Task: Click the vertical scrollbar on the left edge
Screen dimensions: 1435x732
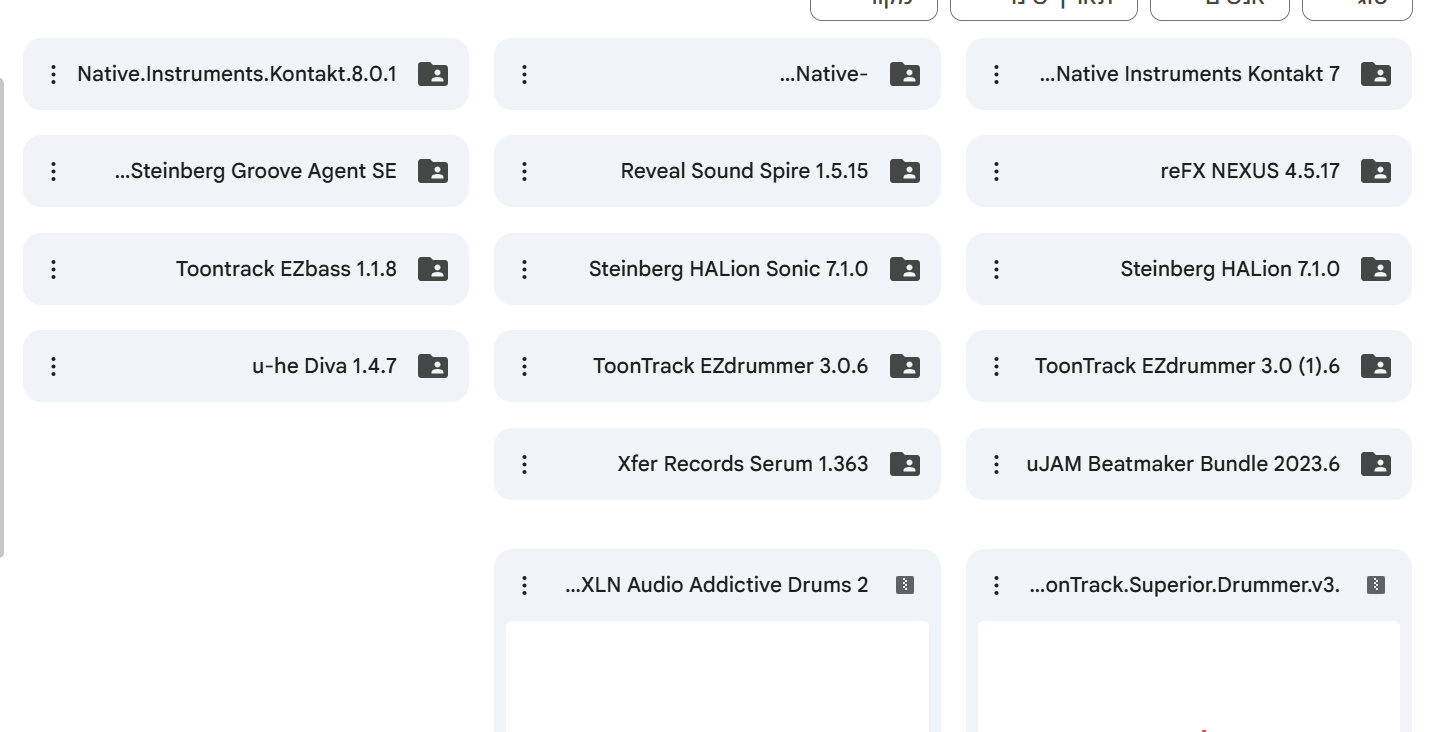Action: click(x=2, y=316)
